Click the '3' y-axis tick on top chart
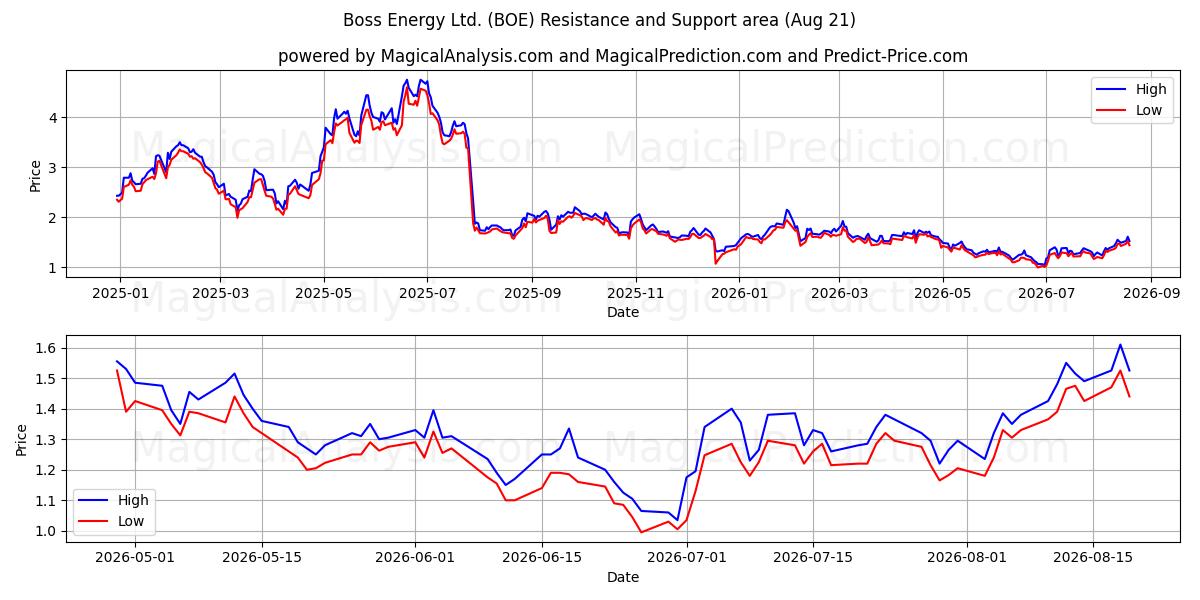The height and width of the screenshot is (600, 1200). [x=55, y=168]
